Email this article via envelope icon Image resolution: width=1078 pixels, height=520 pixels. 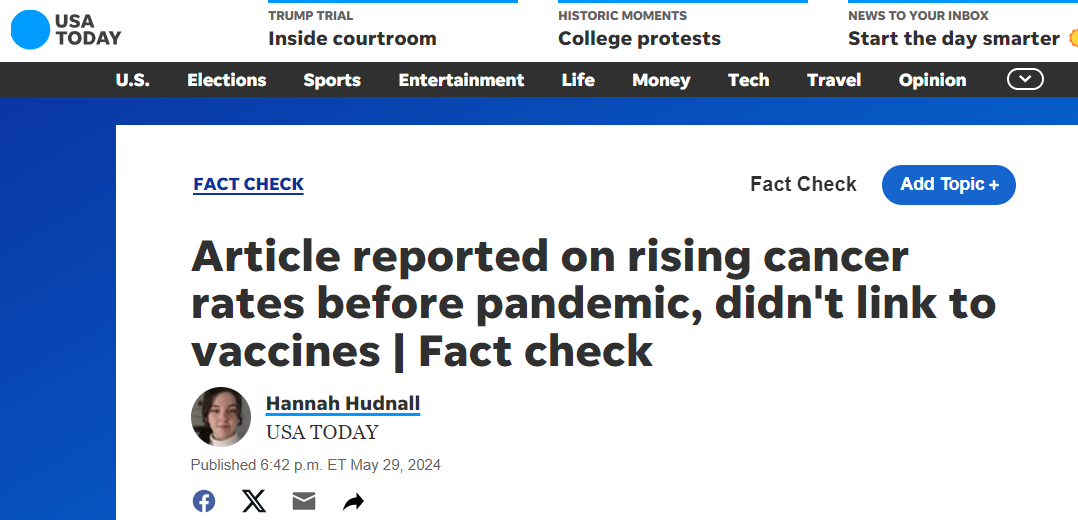304,501
